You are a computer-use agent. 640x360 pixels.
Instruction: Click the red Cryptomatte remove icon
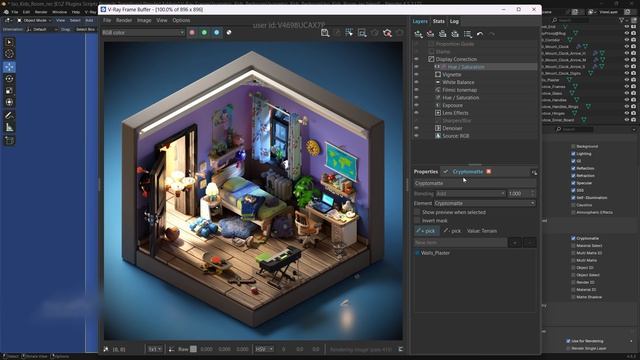click(489, 172)
